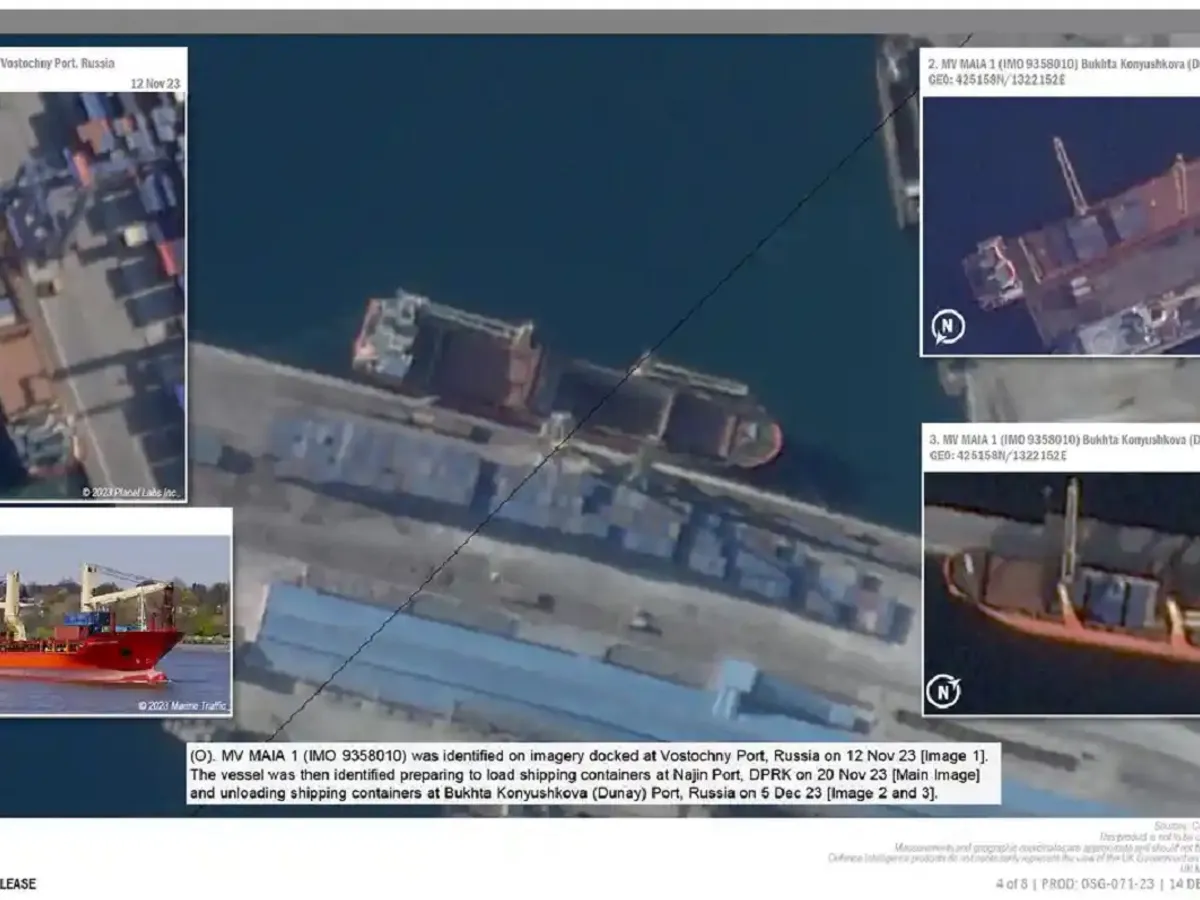
Task: Click the MV MAIA 1 caption text box
Action: pyautogui.click(x=593, y=773)
